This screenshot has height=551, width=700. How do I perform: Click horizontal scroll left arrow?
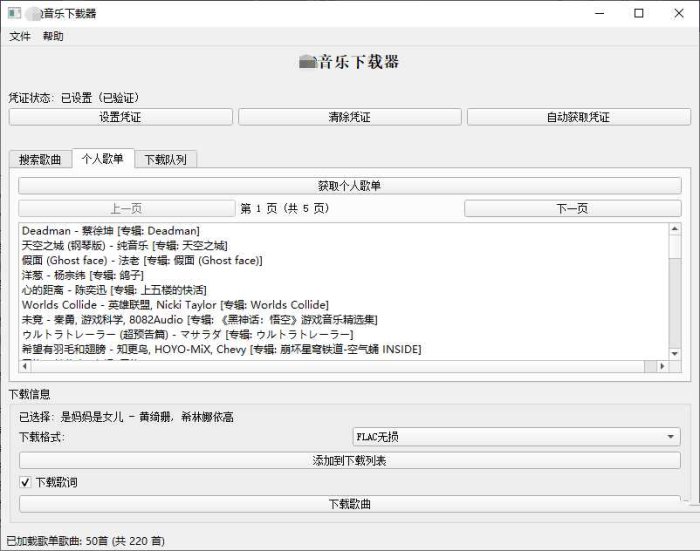click(x=25, y=366)
